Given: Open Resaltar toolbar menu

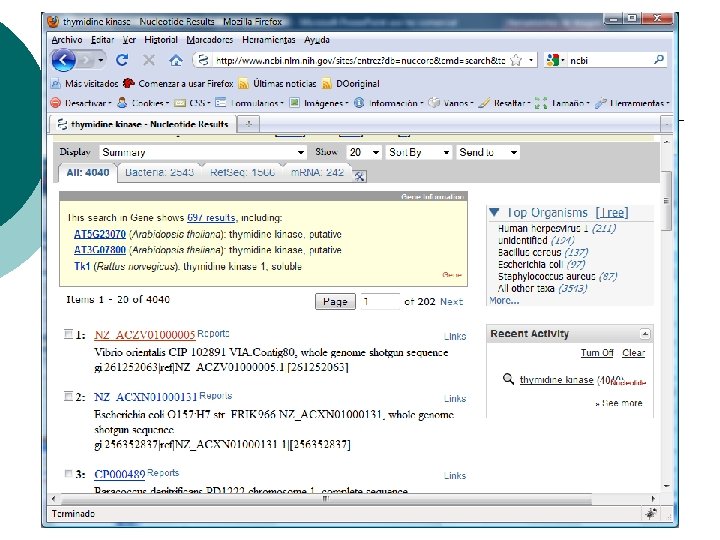Looking at the screenshot, I should (x=504, y=103).
